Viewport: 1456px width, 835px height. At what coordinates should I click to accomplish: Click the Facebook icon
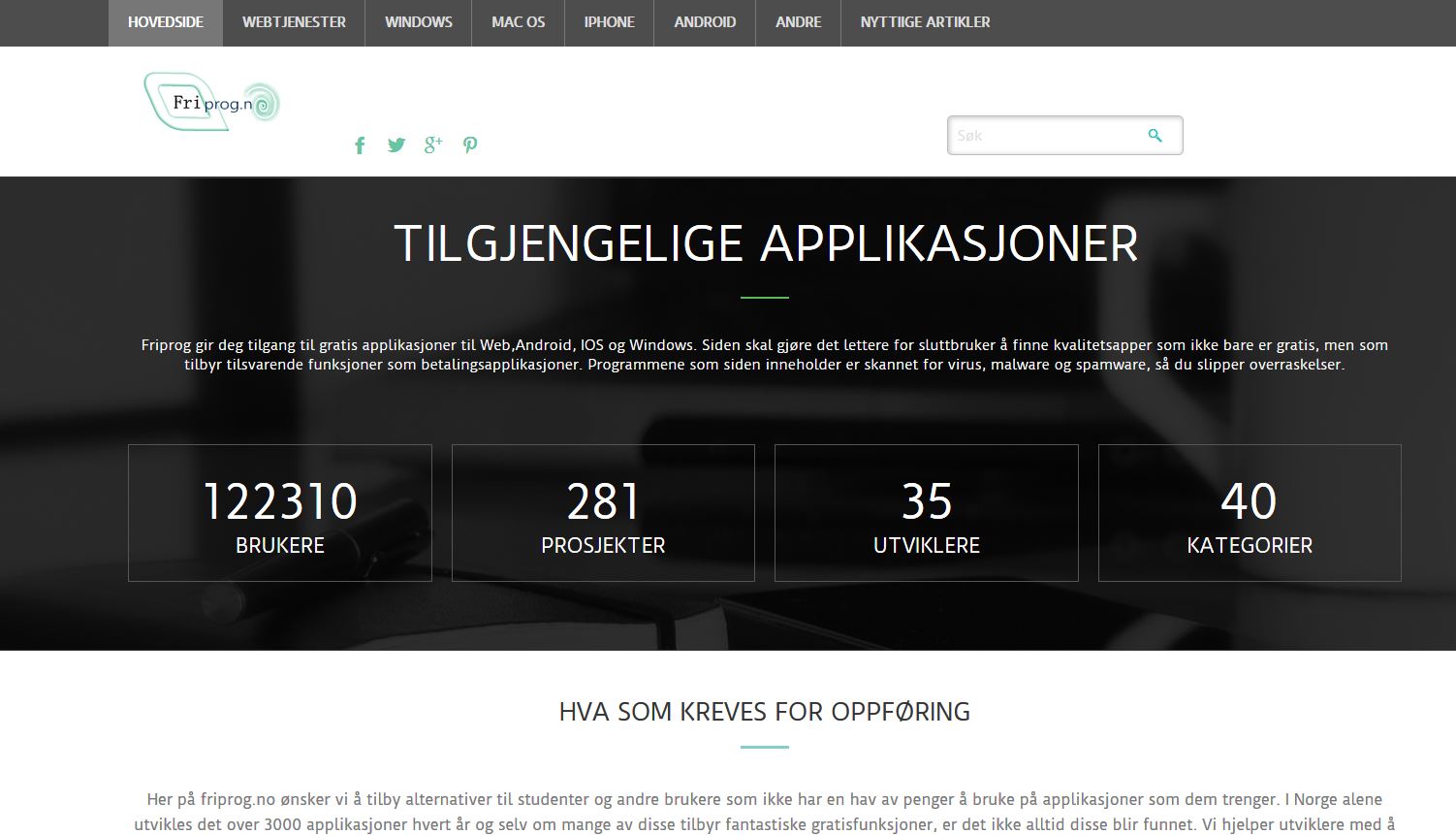coord(360,145)
